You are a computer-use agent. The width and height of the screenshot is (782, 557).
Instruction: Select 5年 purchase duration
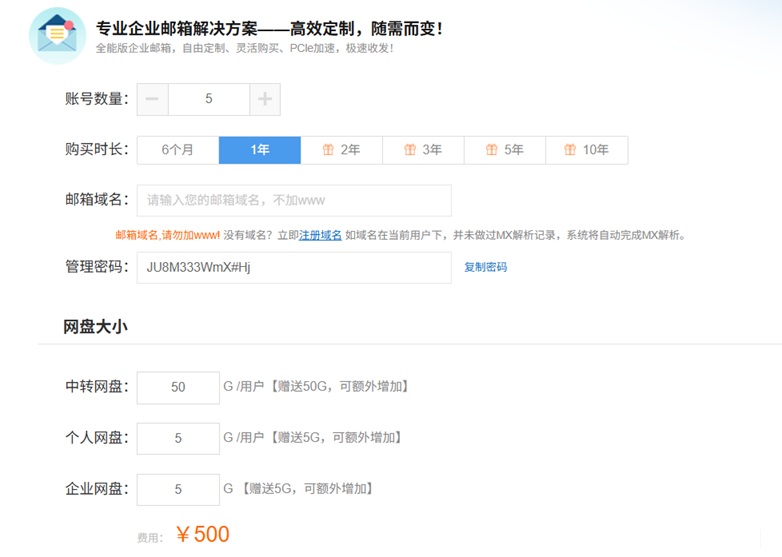click(x=505, y=150)
